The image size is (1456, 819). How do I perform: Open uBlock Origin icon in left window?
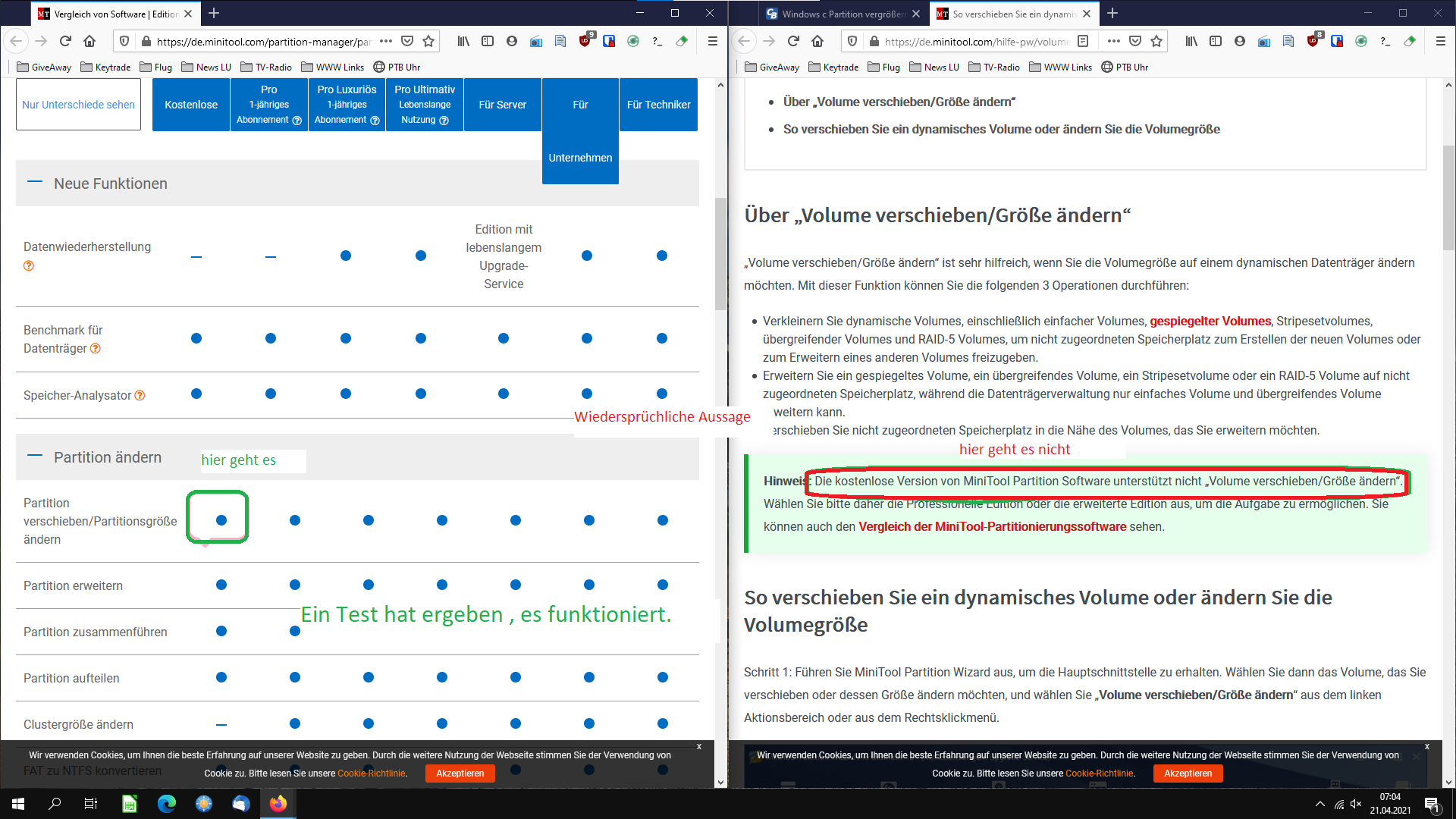(585, 42)
